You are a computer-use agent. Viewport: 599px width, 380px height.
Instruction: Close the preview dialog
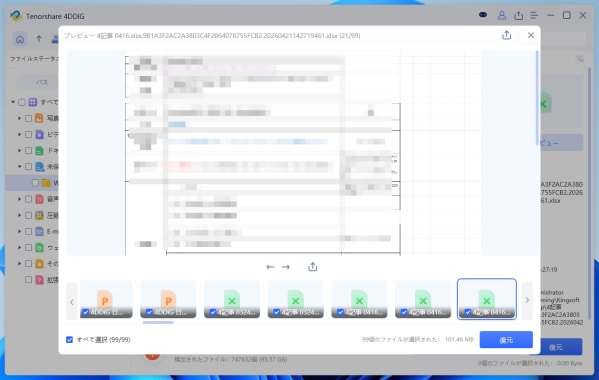click(x=531, y=35)
